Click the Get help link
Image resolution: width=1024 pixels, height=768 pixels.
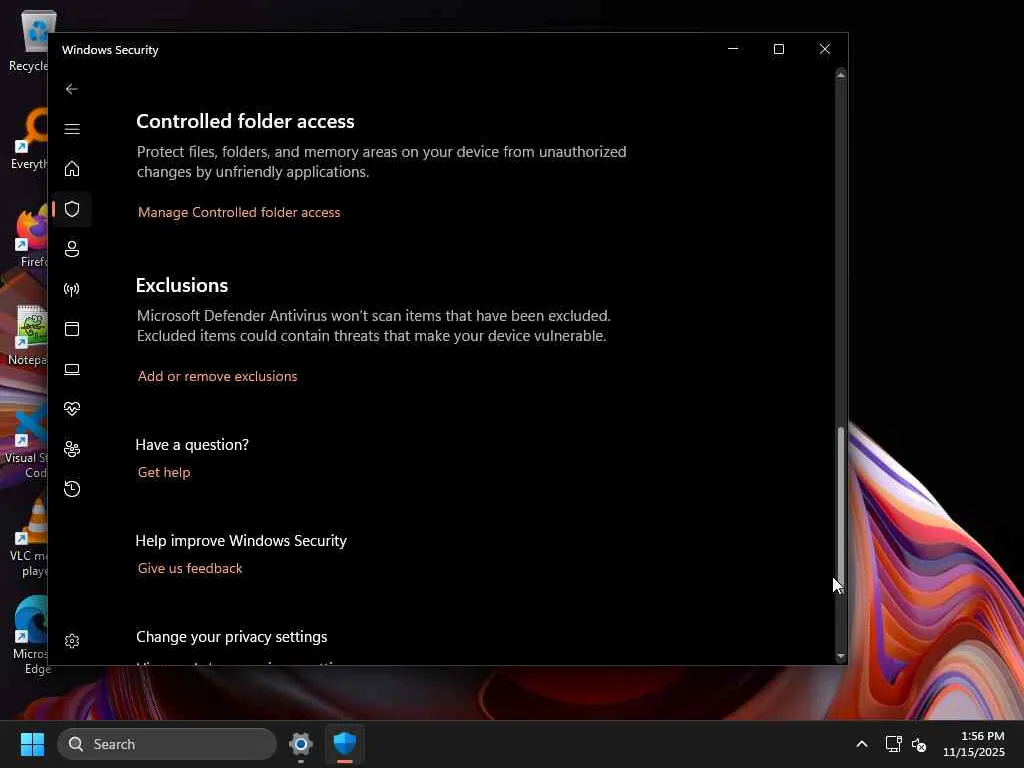(164, 472)
